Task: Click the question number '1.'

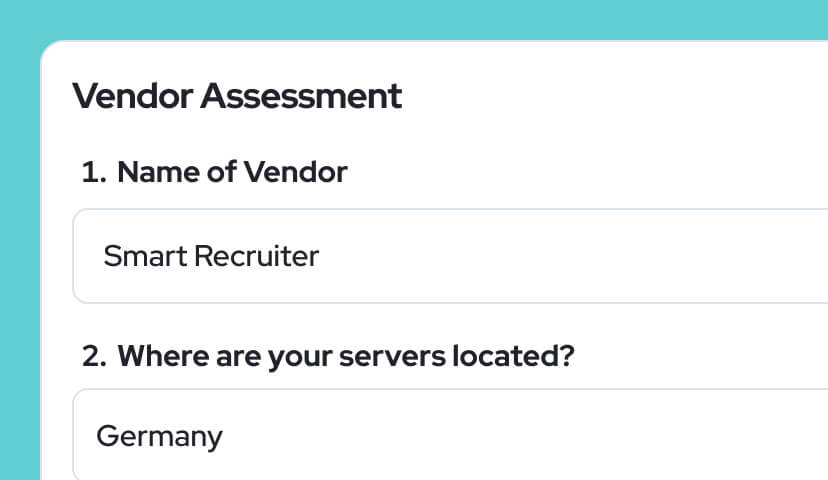Action: coord(94,172)
